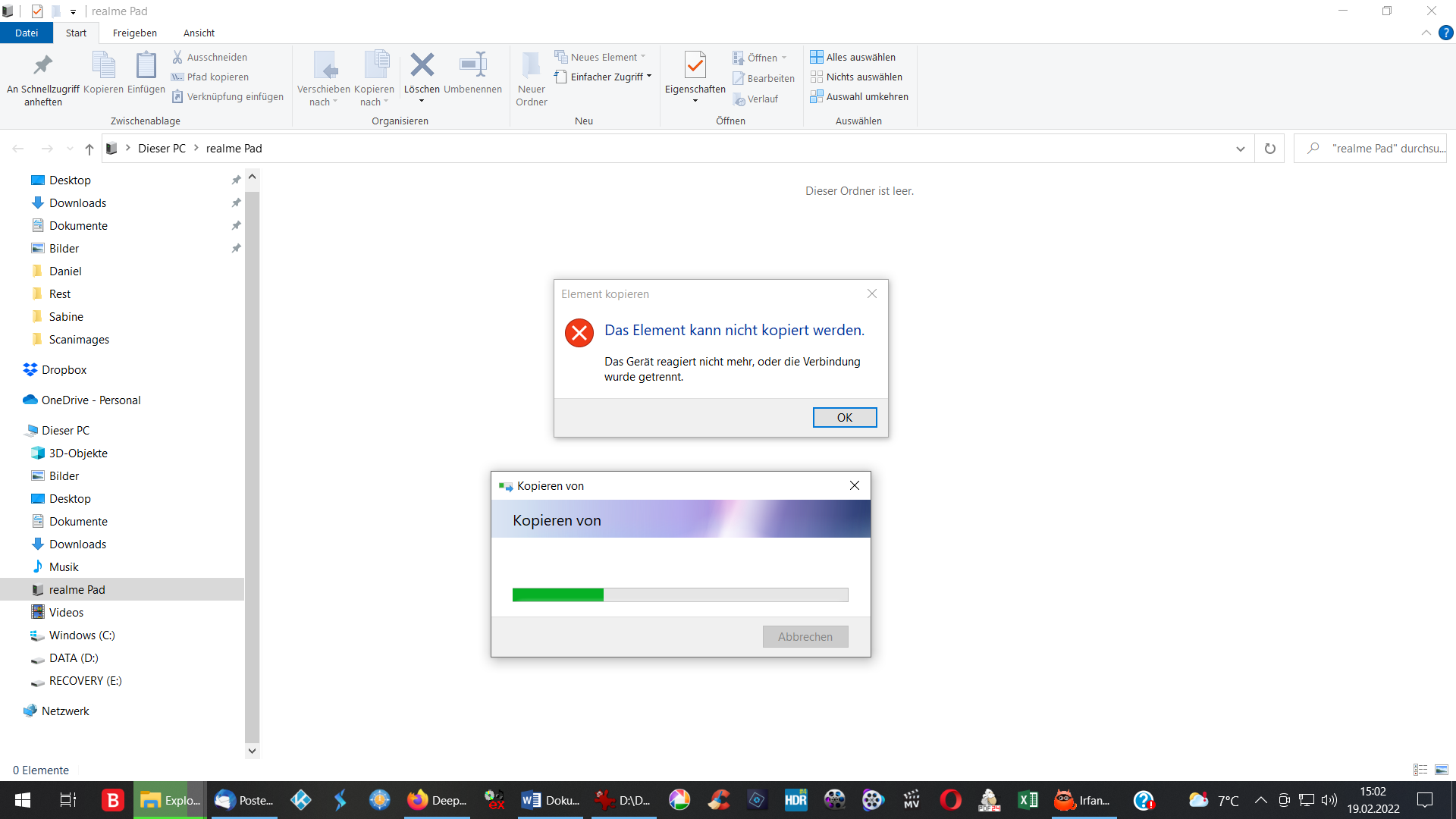Image resolution: width=1456 pixels, height=819 pixels.
Task: Open Firefox on the taskbar
Action: pos(436,800)
